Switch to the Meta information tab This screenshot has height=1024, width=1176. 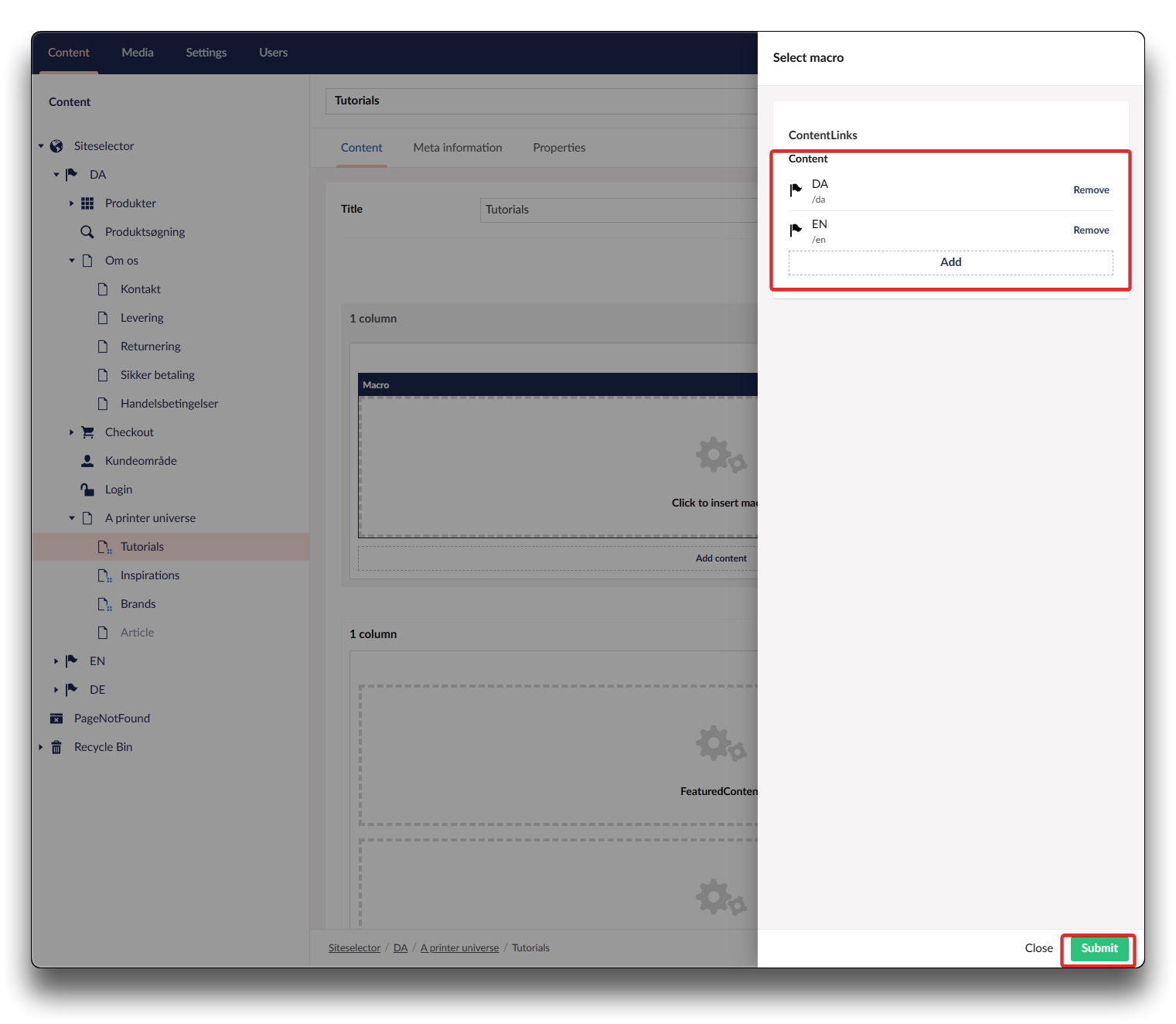click(x=457, y=148)
